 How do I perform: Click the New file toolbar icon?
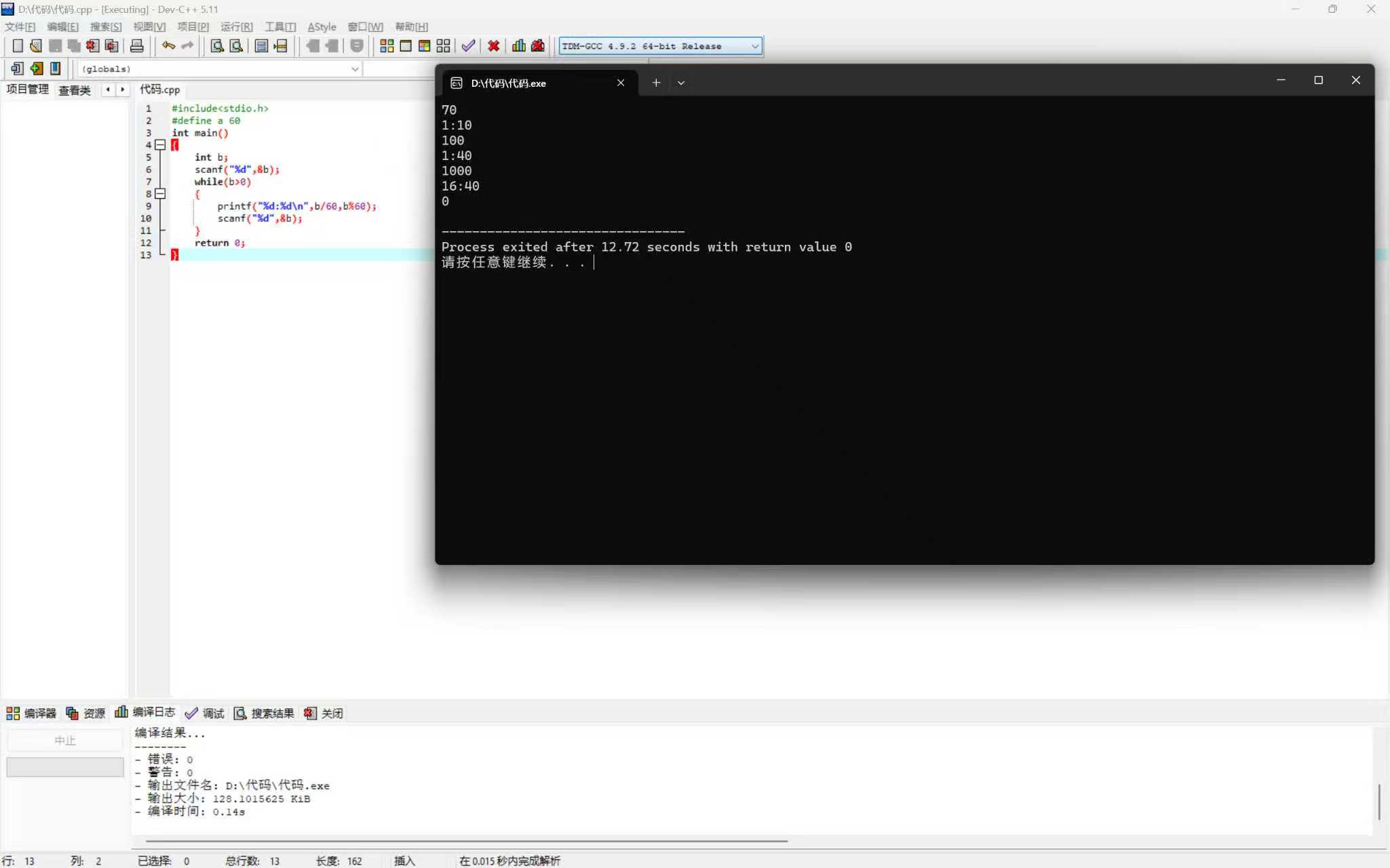pos(18,45)
